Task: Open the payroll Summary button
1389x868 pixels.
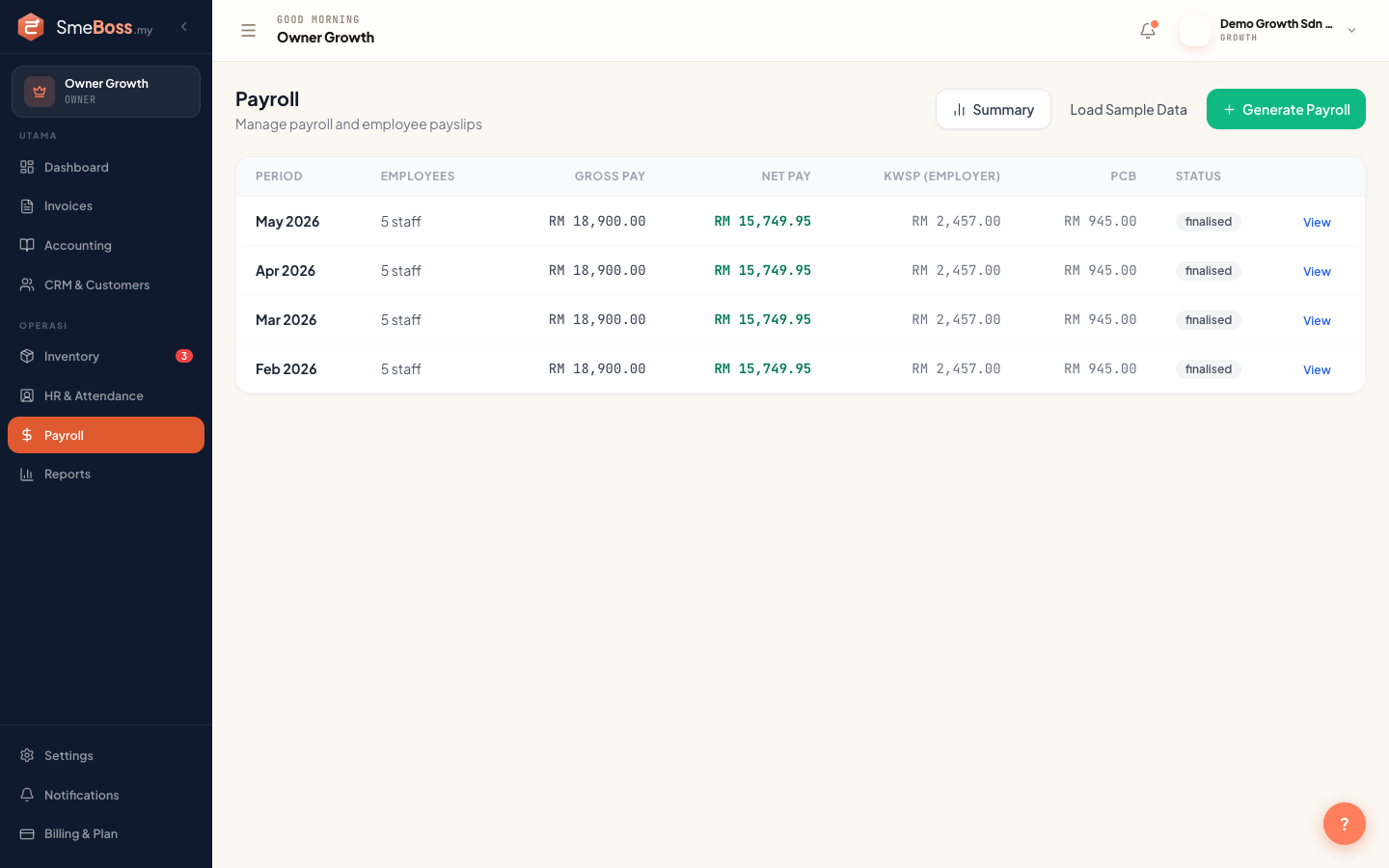Action: (x=994, y=109)
